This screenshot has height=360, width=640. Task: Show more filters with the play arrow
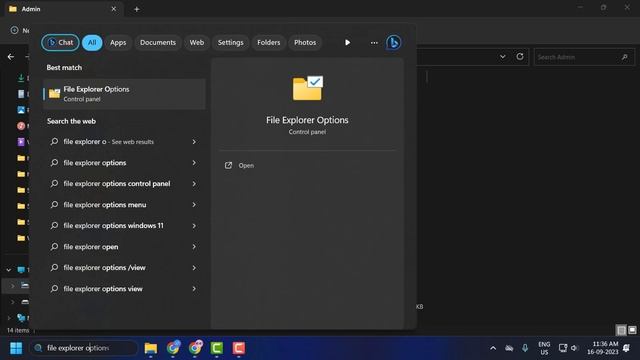(x=347, y=42)
